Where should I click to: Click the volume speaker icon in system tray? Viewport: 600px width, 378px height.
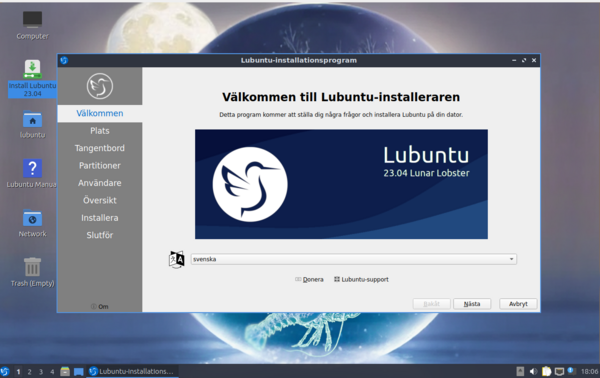click(x=533, y=371)
